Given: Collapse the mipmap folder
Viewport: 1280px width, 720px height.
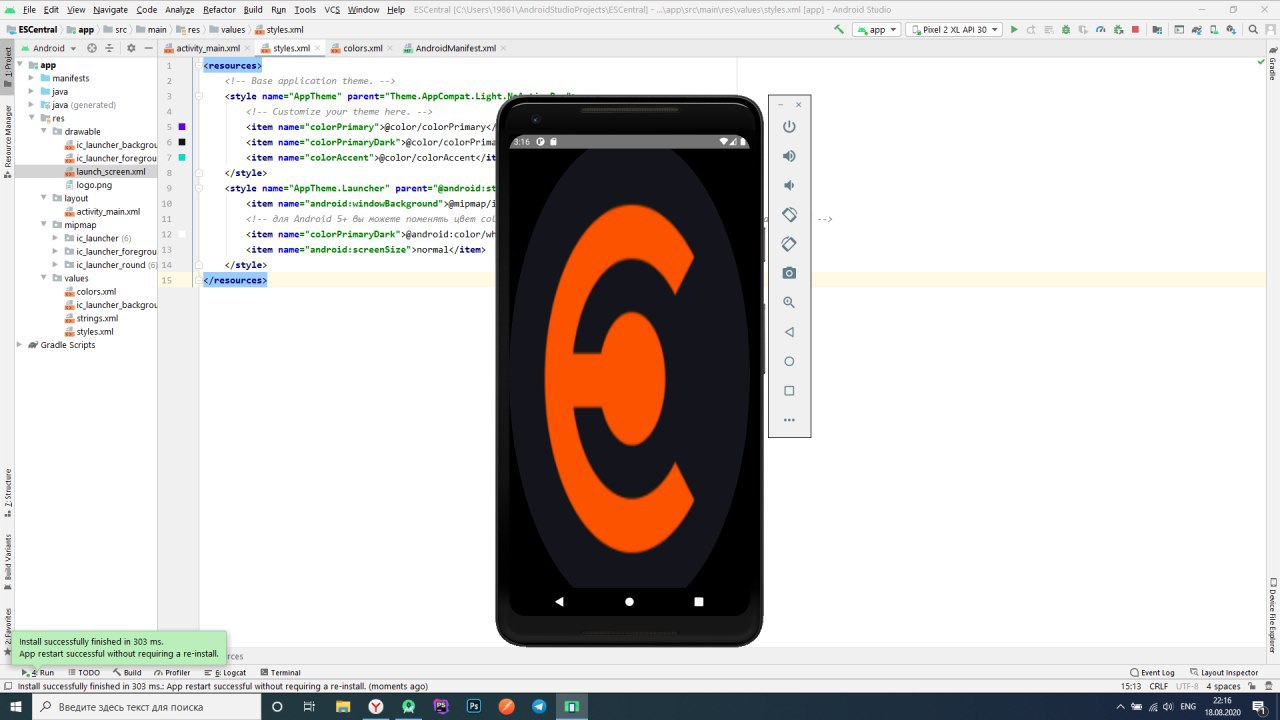Looking at the screenshot, I should coord(45,225).
